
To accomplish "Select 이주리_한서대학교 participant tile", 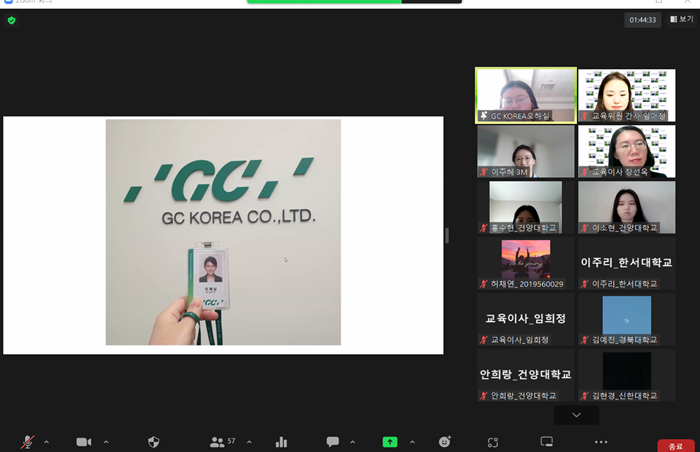I will tap(627, 264).
